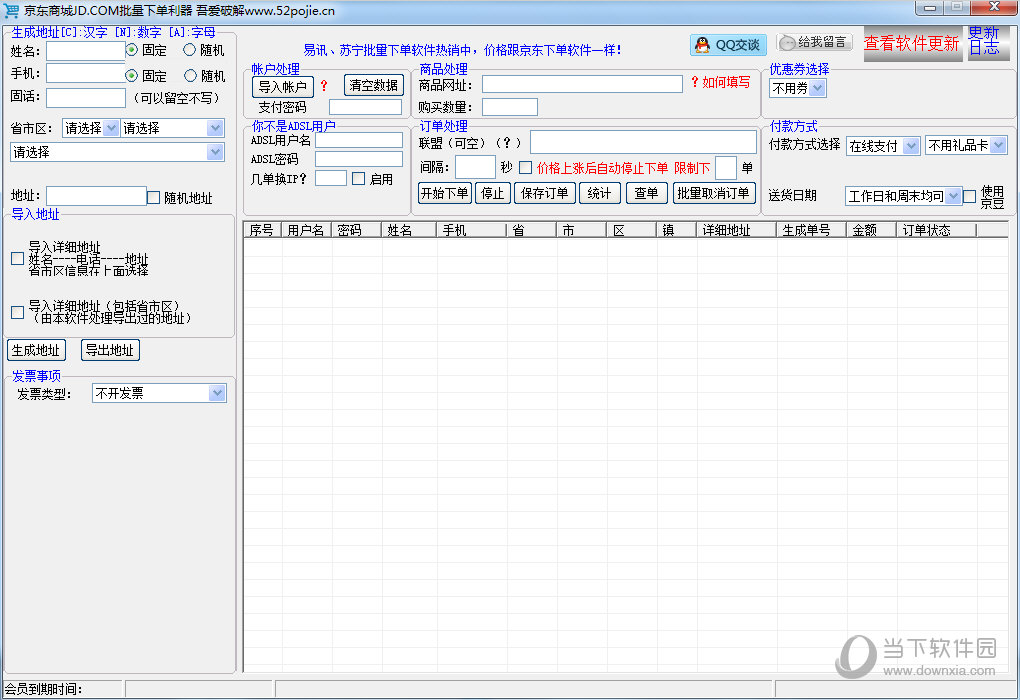Click the 统计 button

coord(599,193)
